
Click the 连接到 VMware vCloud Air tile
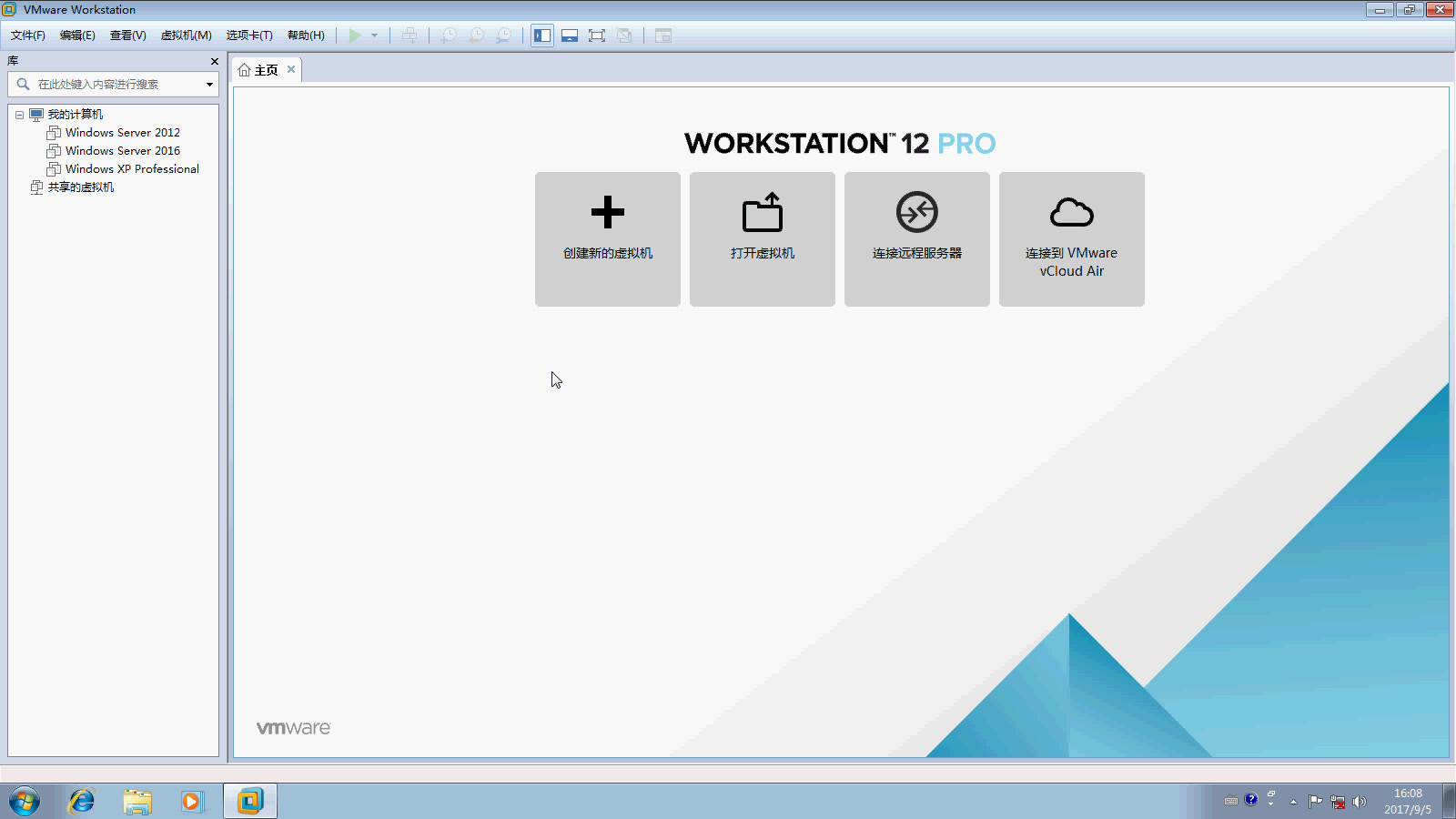(1072, 239)
